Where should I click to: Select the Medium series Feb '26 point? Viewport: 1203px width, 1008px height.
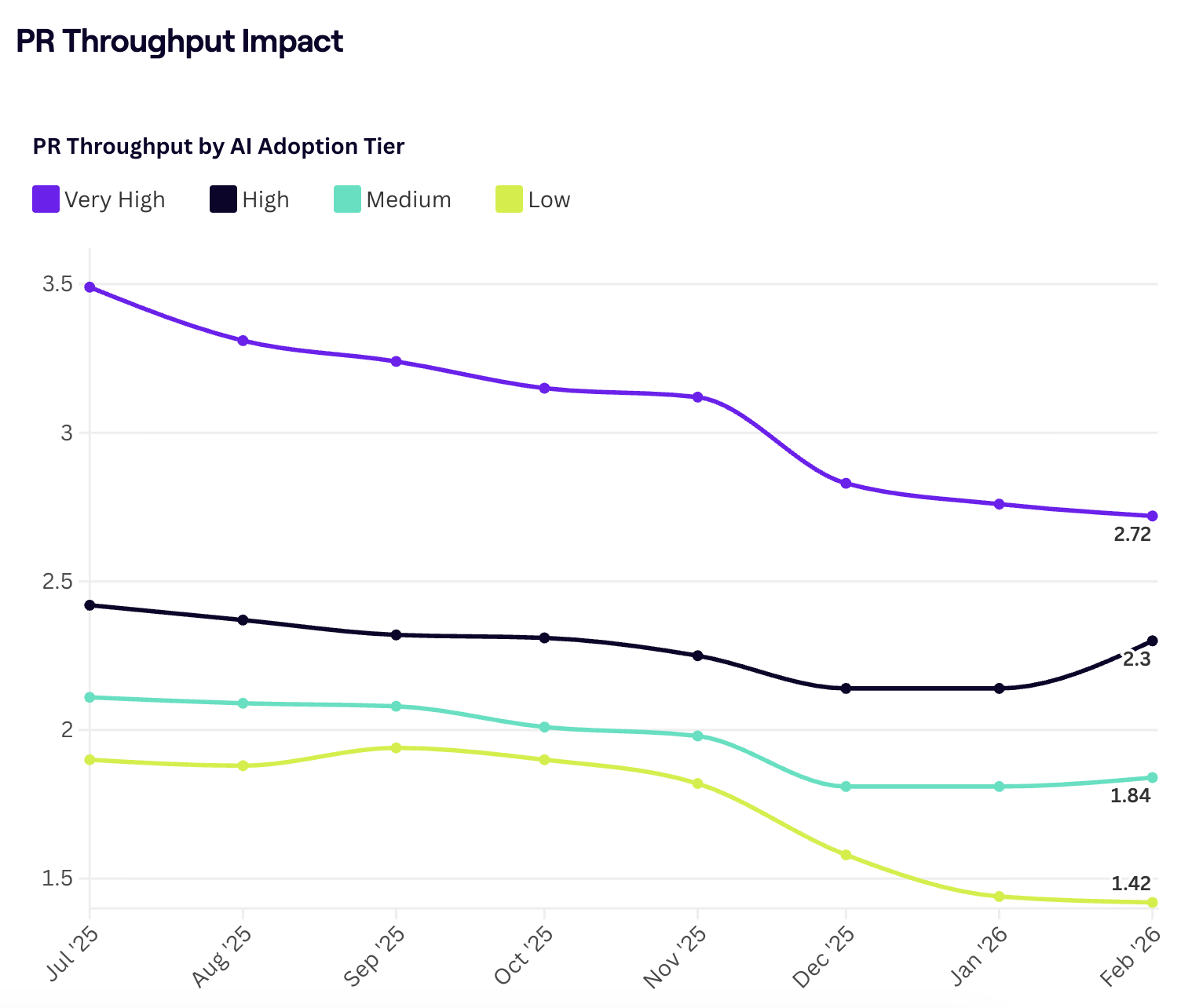point(1153,777)
